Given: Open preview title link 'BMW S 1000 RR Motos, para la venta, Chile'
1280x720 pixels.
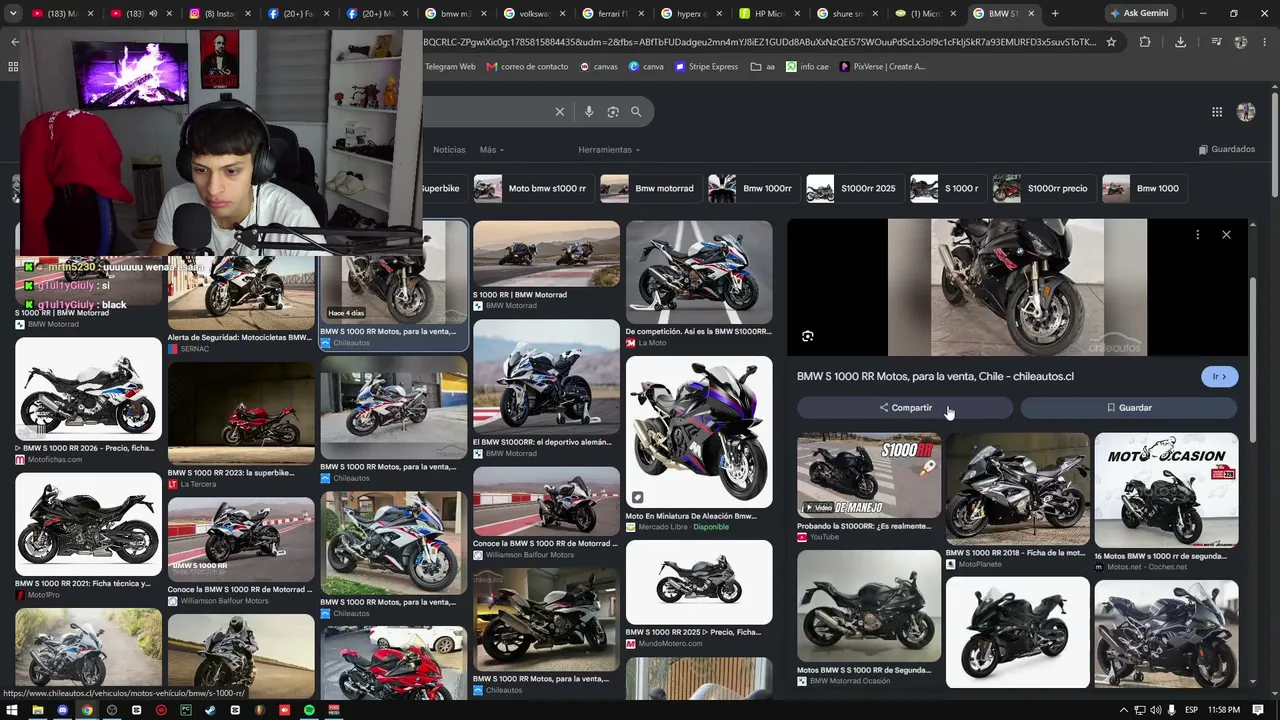Looking at the screenshot, I should click(935, 377).
